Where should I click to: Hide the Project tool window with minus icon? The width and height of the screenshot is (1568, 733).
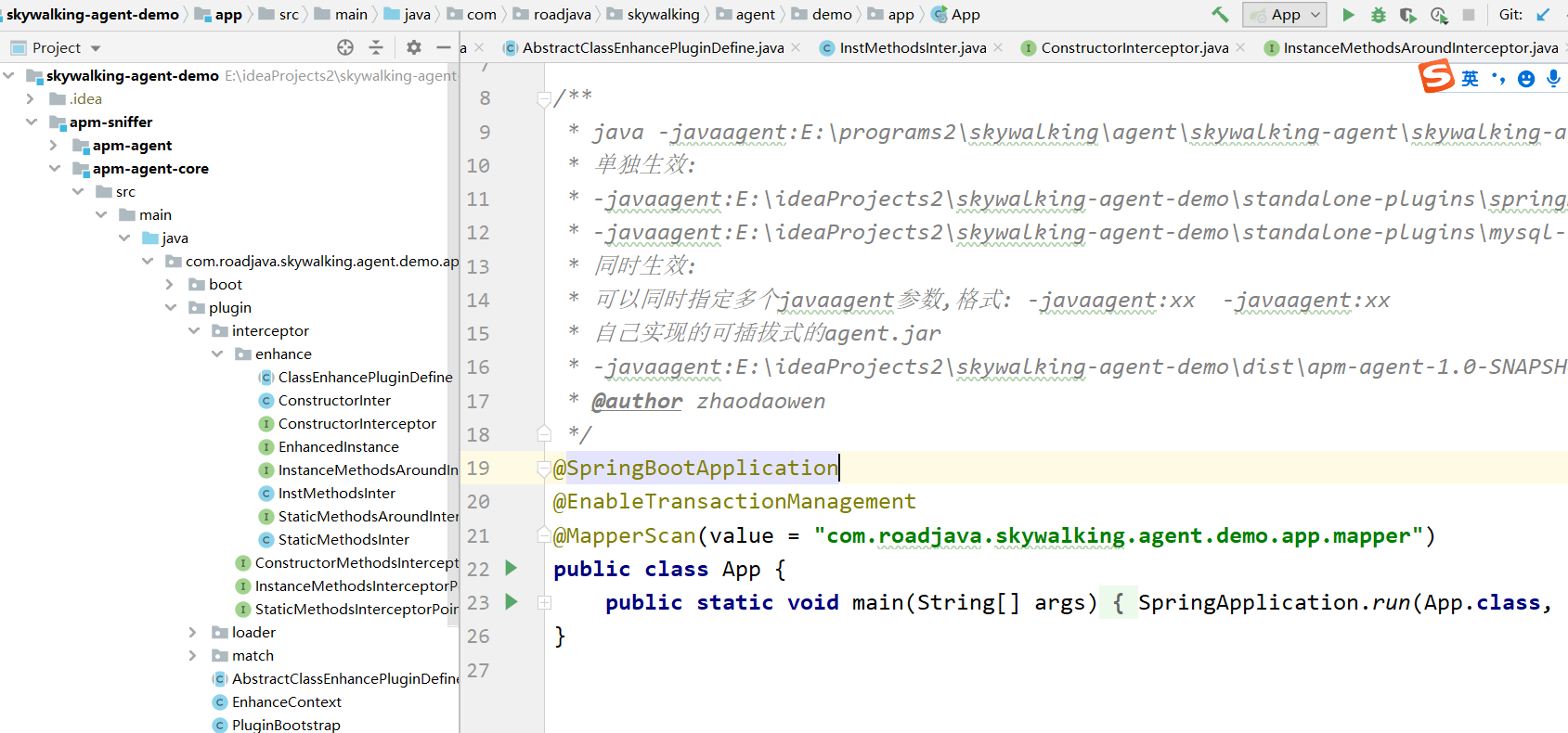[444, 47]
